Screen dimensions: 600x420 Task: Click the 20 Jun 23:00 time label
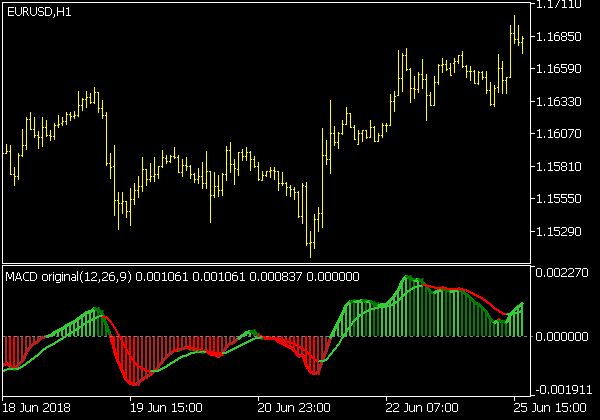[294, 408]
